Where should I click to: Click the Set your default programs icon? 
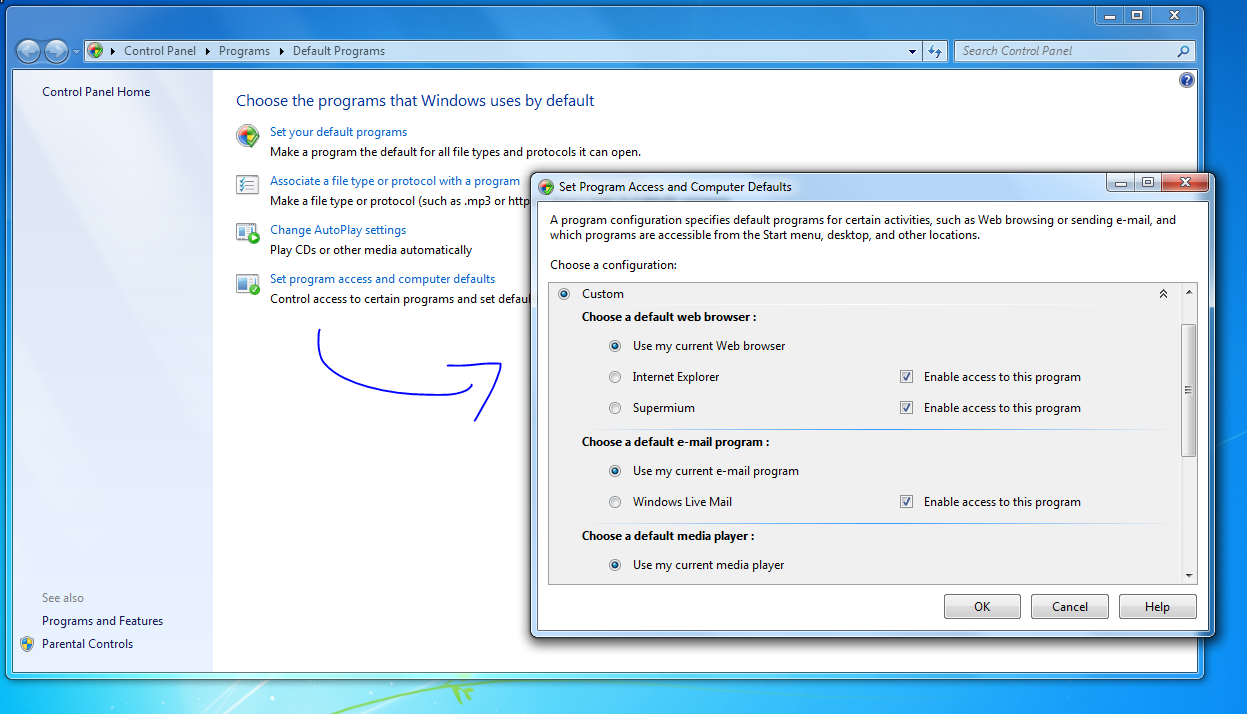pyautogui.click(x=247, y=136)
